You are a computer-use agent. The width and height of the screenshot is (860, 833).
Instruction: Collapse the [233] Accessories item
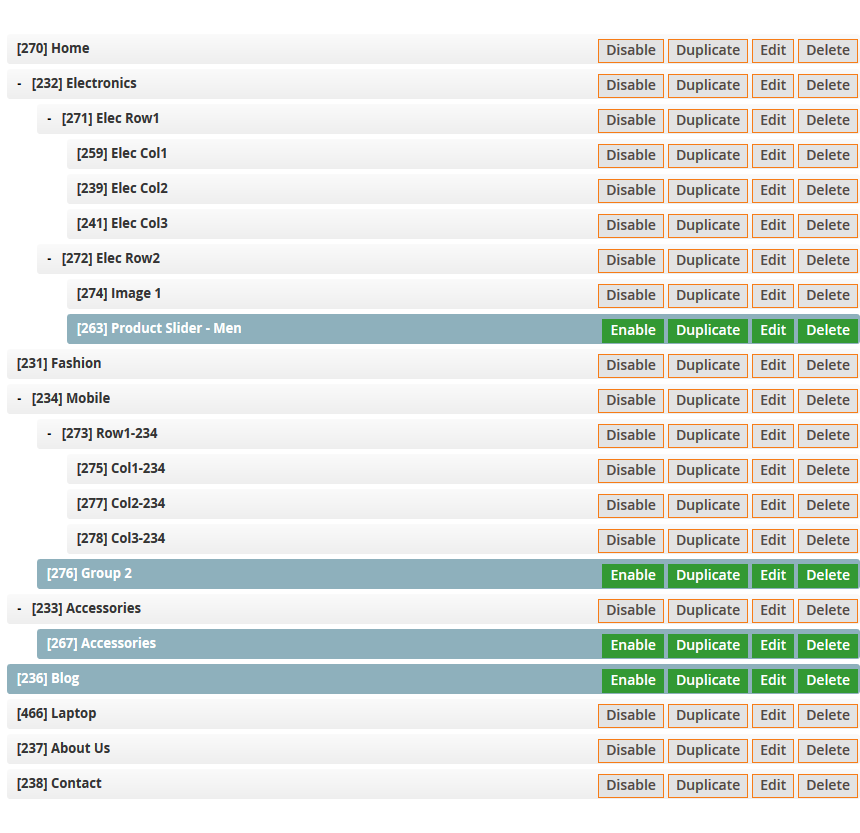pos(19,609)
